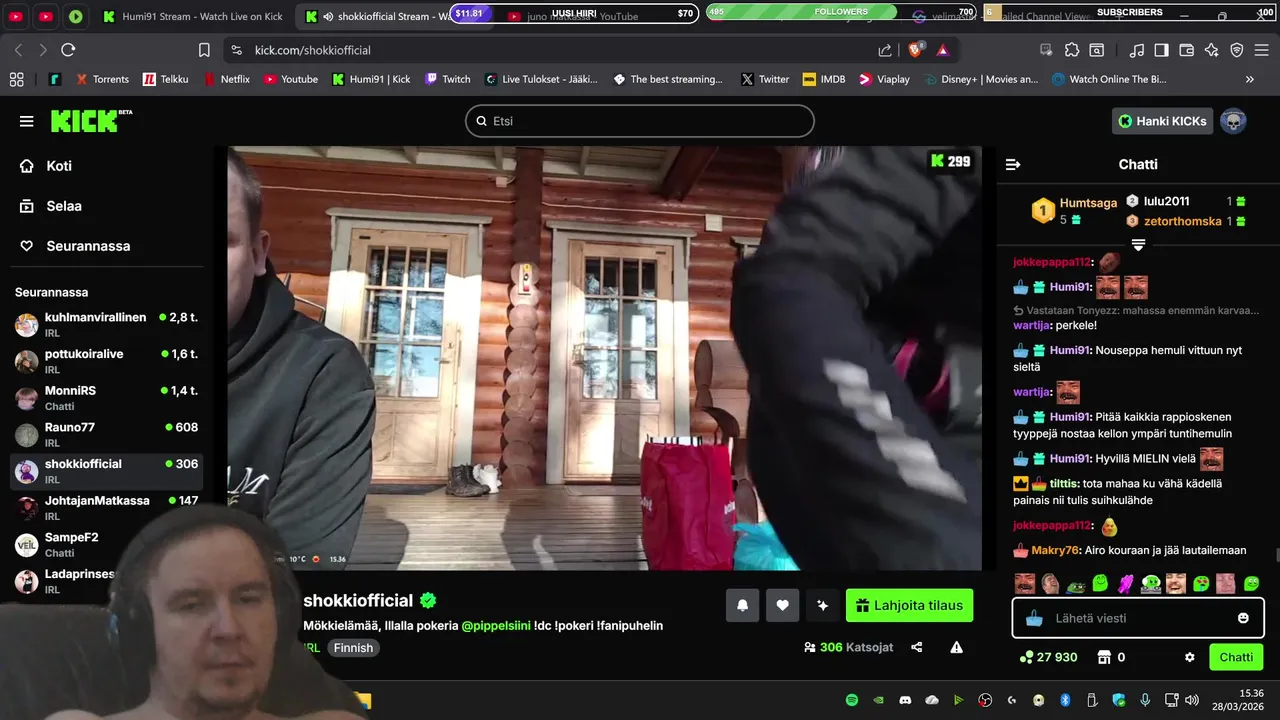Click the blue basket badge in chat input

(x=1034, y=618)
